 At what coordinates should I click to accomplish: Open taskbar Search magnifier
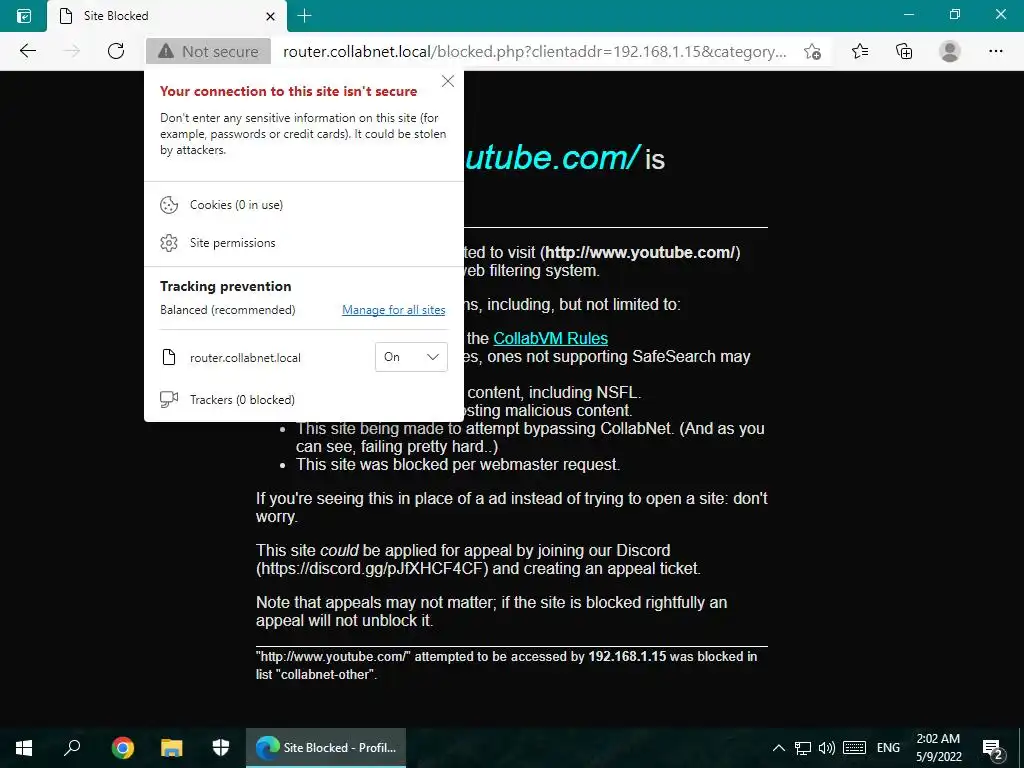[x=72, y=748]
